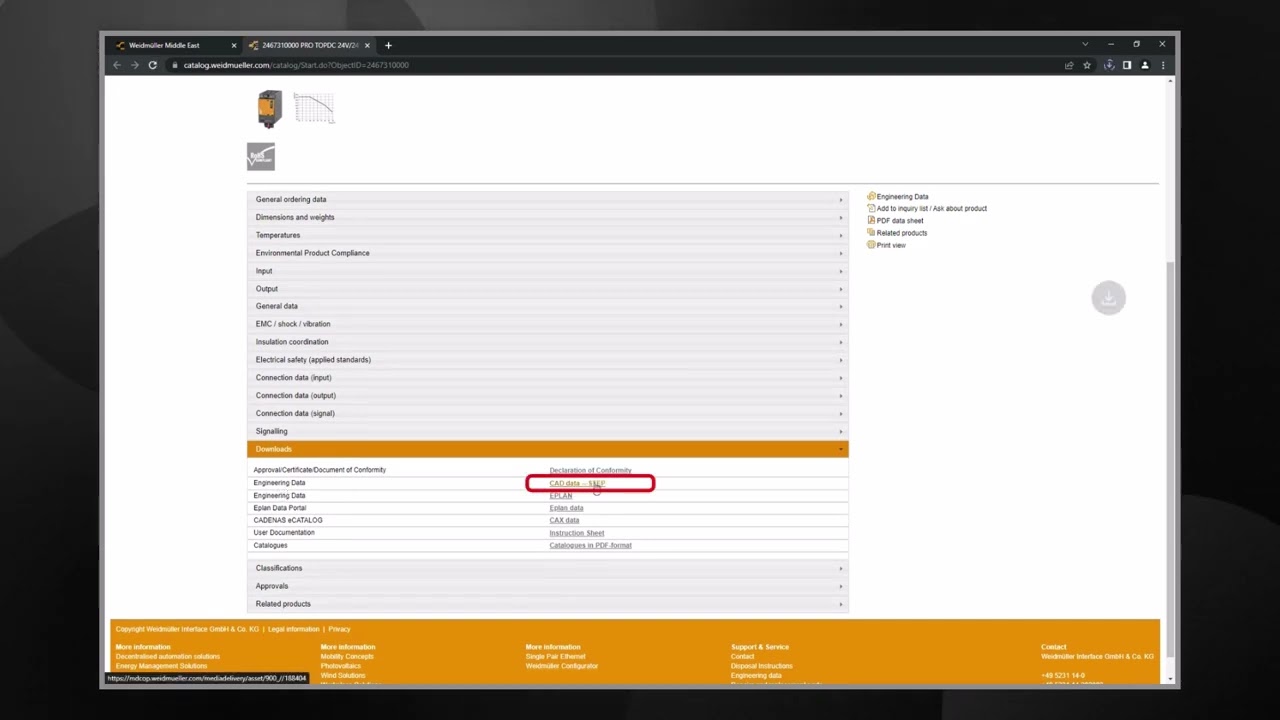The height and width of the screenshot is (720, 1280).
Task: Collapse the orange Downloads section
Action: (547, 449)
